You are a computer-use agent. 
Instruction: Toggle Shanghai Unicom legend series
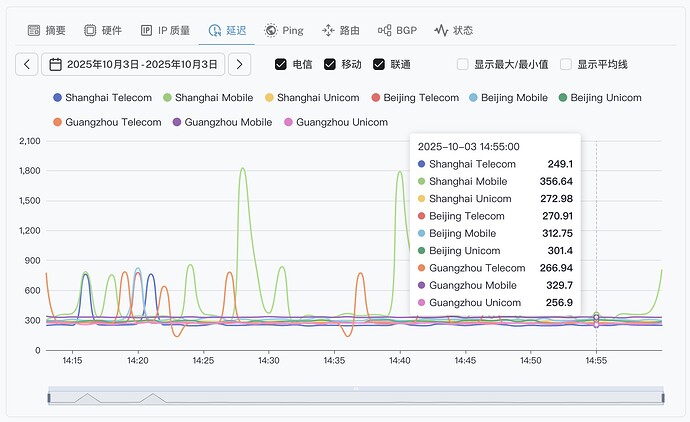(312, 98)
